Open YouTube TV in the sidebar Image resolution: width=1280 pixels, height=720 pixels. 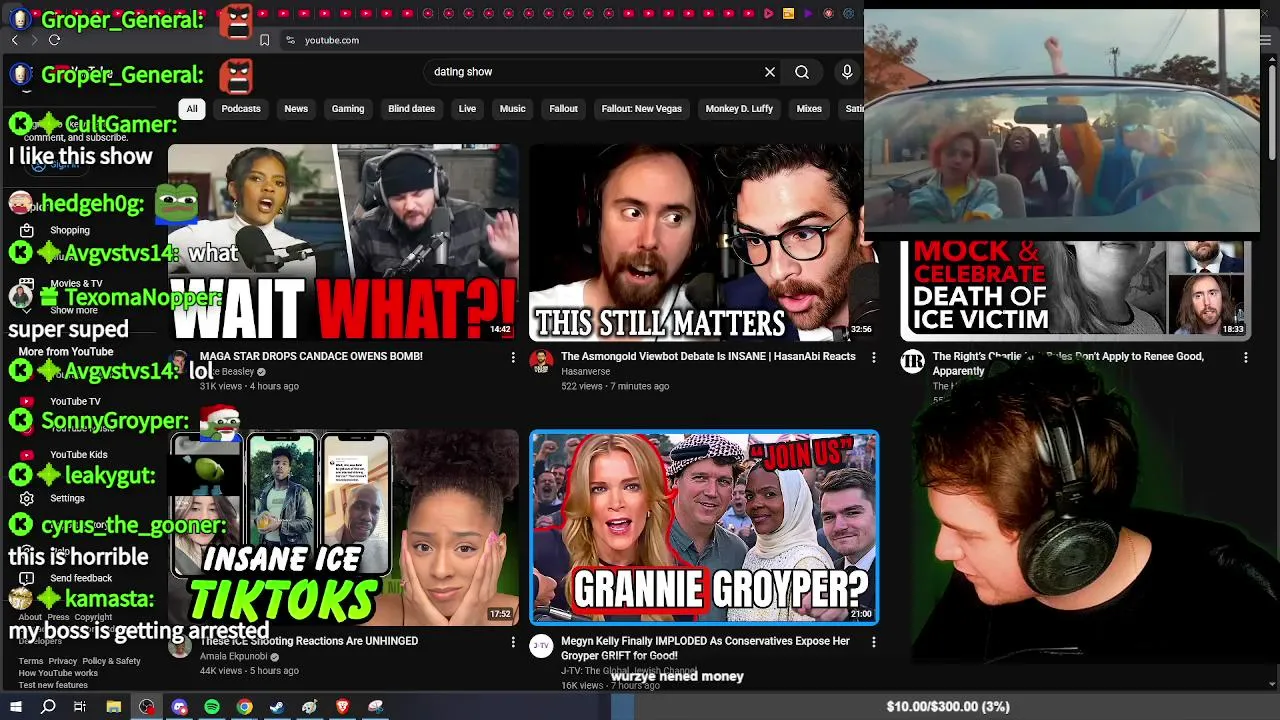75,401
